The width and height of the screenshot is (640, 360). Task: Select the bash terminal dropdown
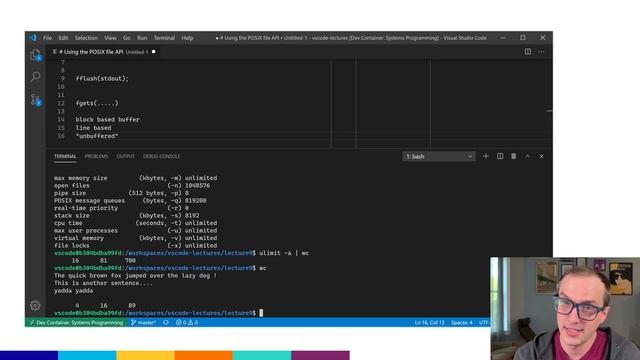439,156
